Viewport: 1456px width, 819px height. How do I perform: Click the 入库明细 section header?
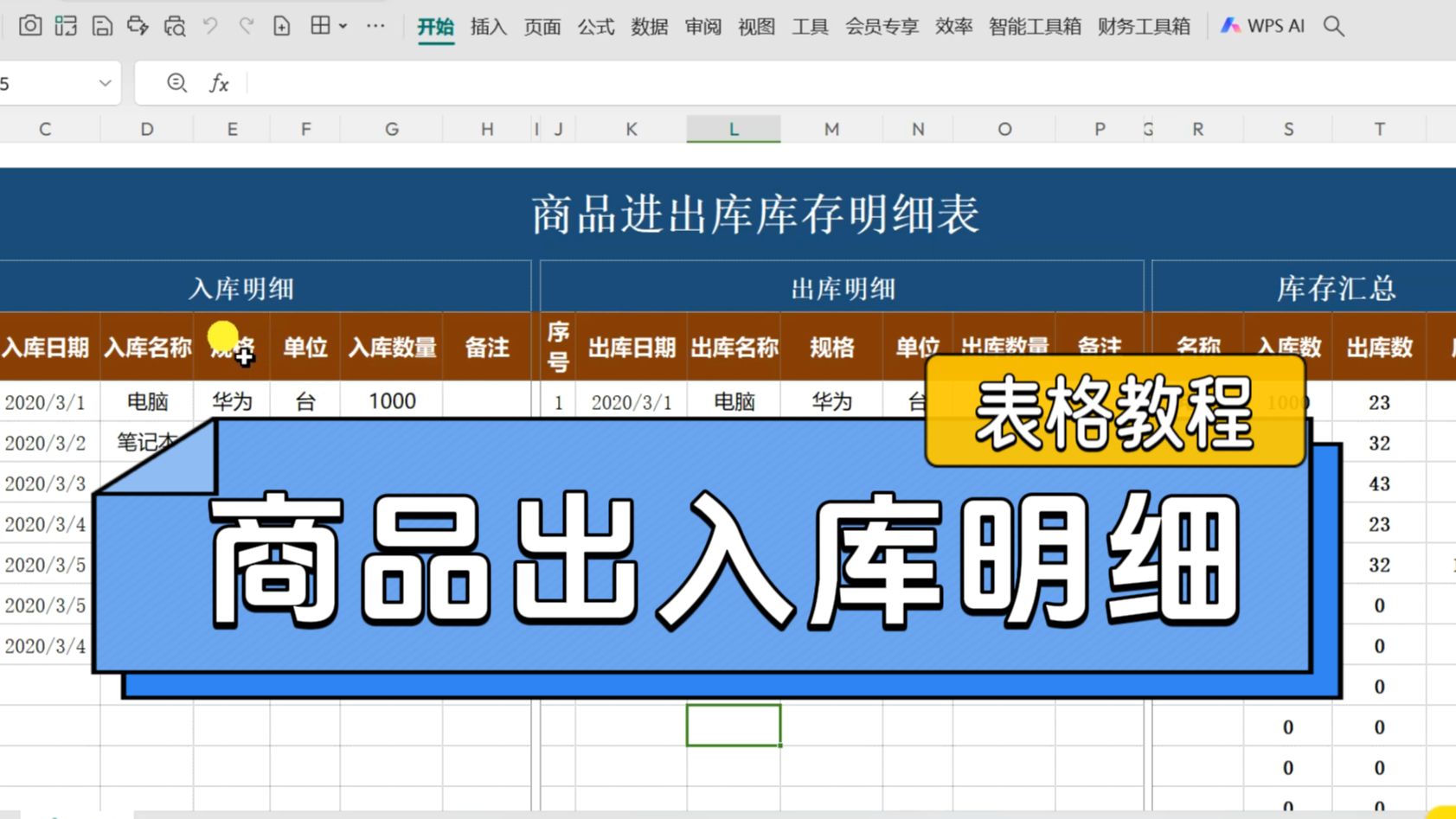[x=241, y=288]
